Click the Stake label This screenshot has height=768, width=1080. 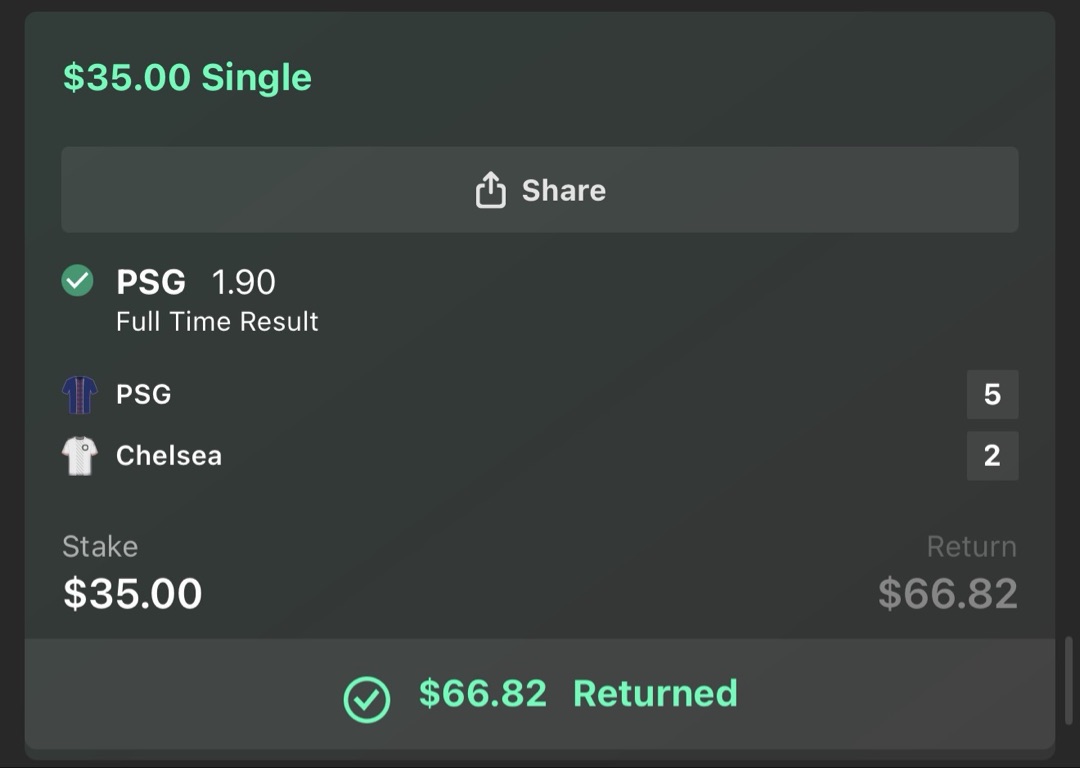[x=100, y=547]
